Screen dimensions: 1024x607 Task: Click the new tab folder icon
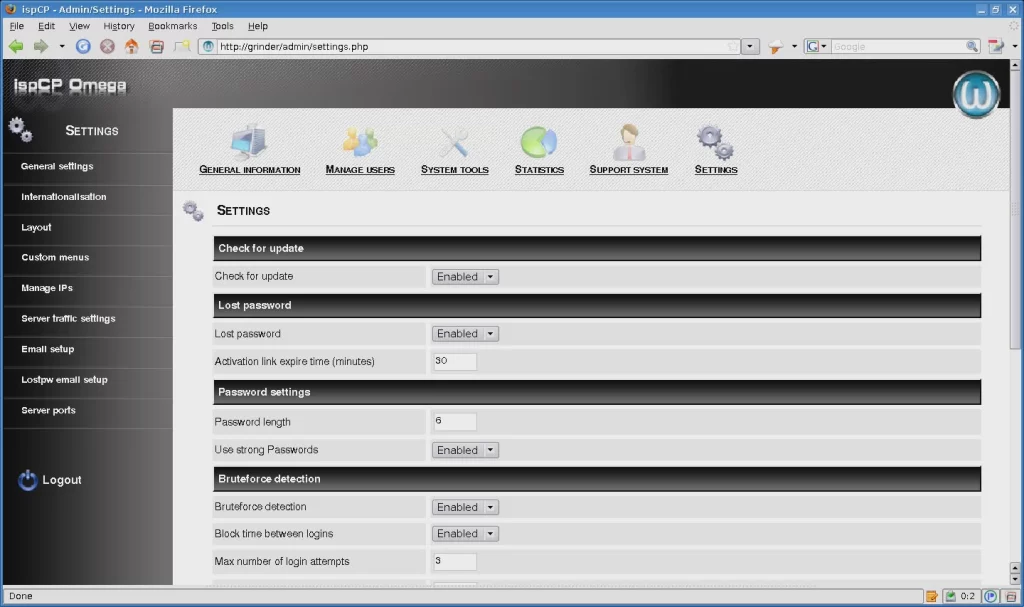182,46
